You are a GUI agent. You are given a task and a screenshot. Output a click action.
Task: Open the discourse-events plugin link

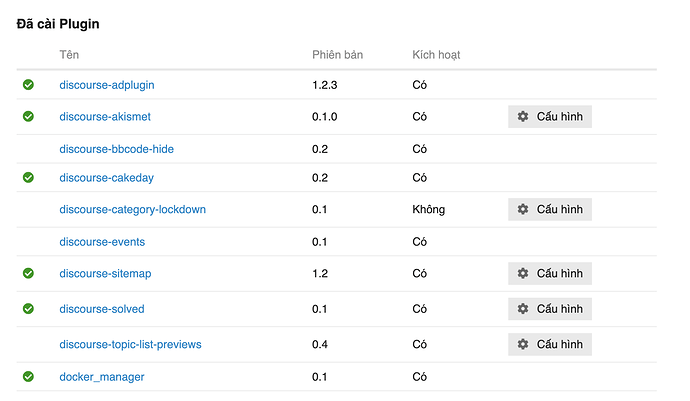point(102,242)
